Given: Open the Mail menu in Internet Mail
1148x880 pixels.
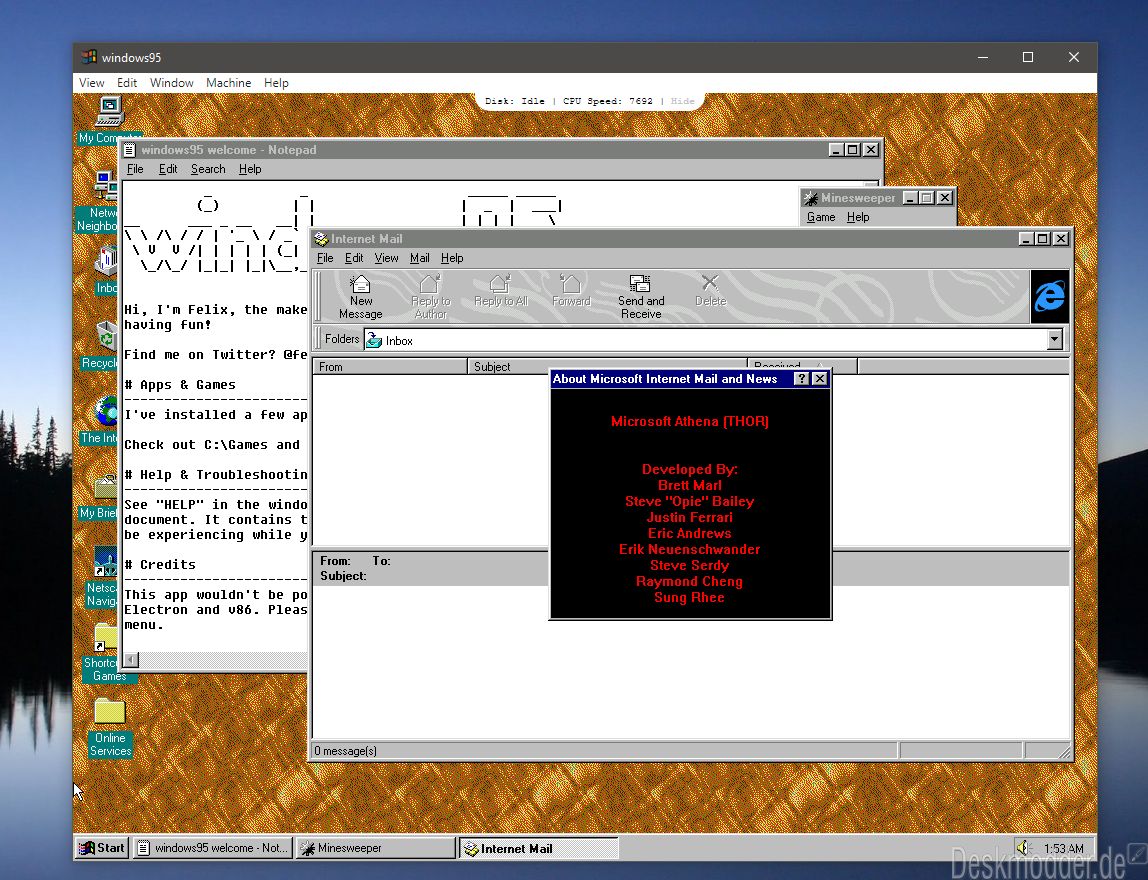Looking at the screenshot, I should pos(420,258).
